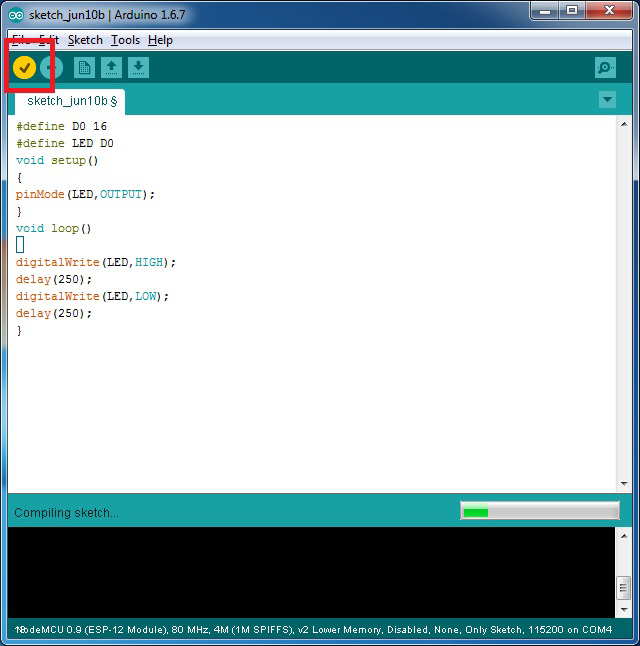Open the Tools menu
The width and height of the screenshot is (640, 646).
[125, 40]
